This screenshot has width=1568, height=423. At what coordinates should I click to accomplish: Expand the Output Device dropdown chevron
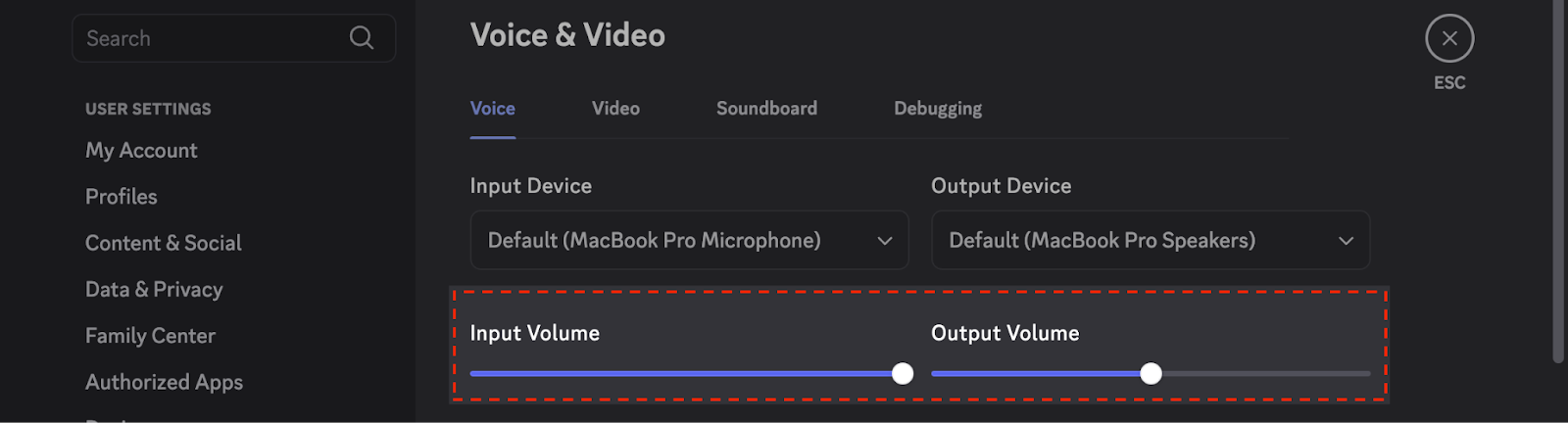1347,241
